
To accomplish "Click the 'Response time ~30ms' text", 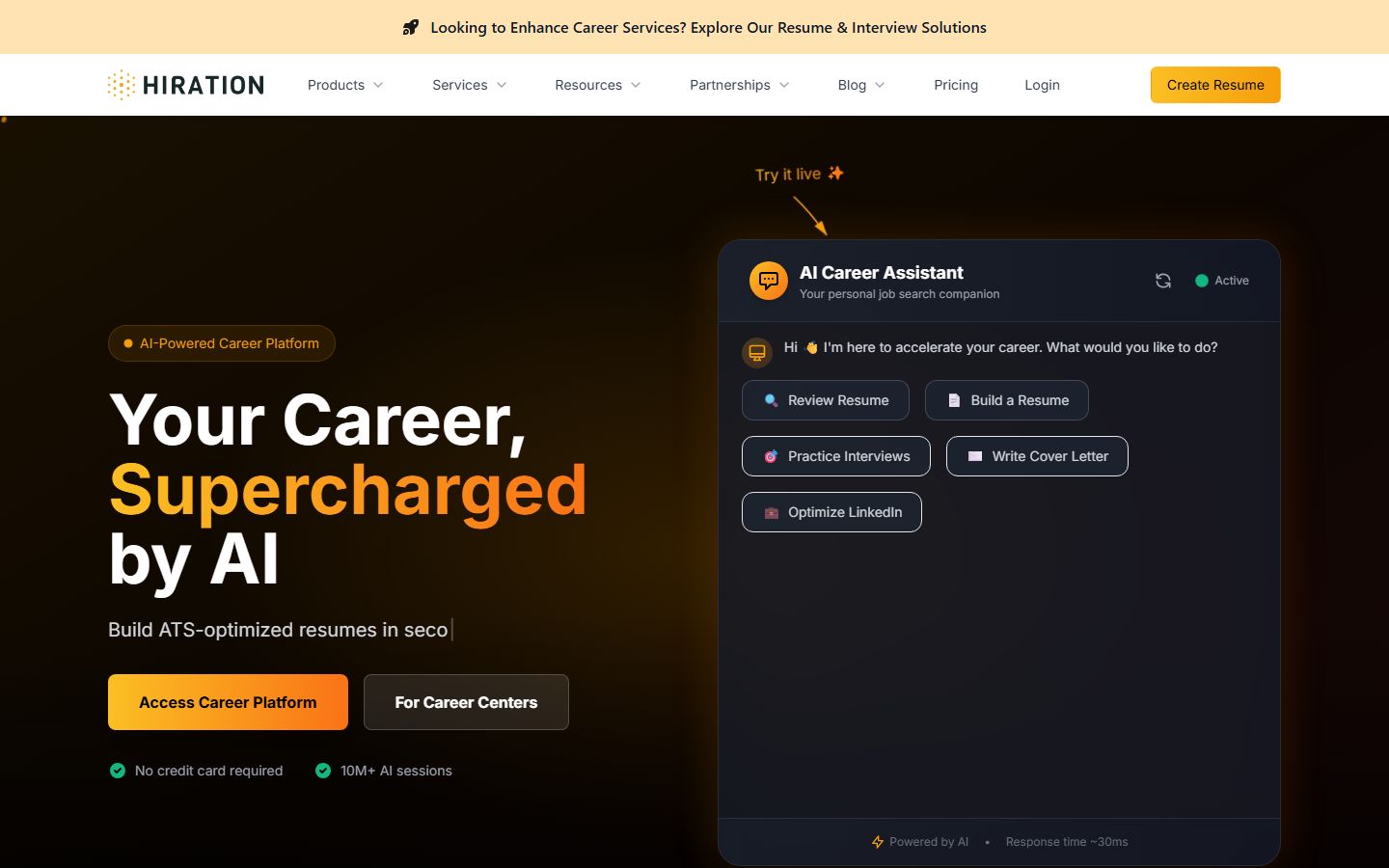I will click(1067, 842).
